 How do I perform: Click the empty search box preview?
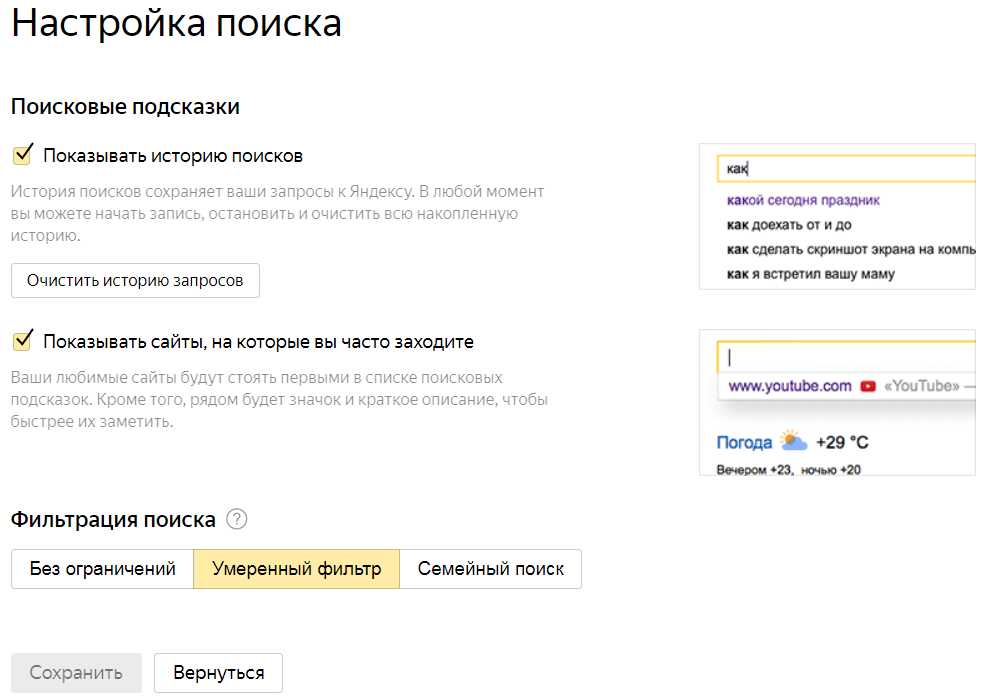tap(845, 357)
